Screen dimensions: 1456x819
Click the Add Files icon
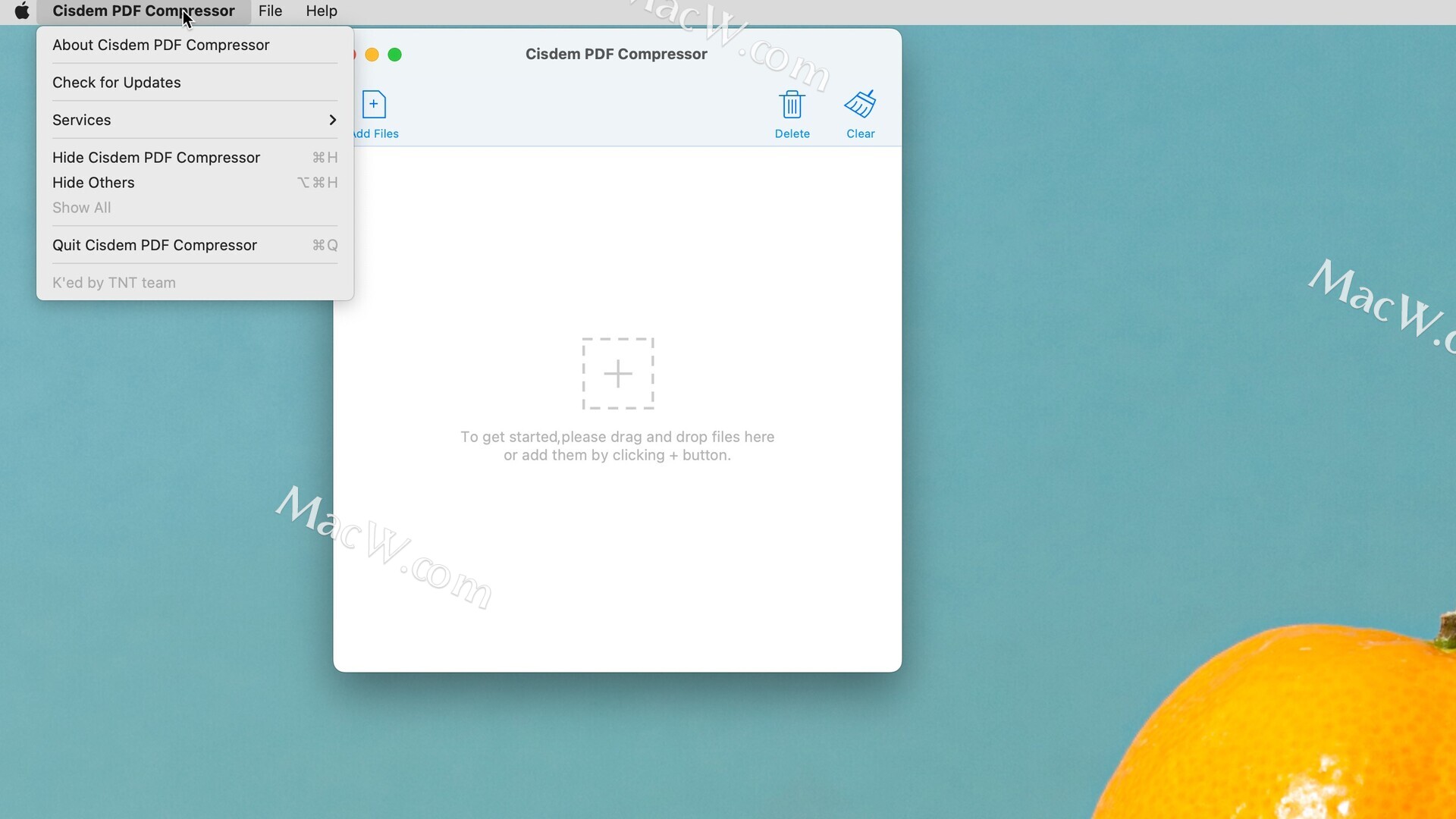374,105
